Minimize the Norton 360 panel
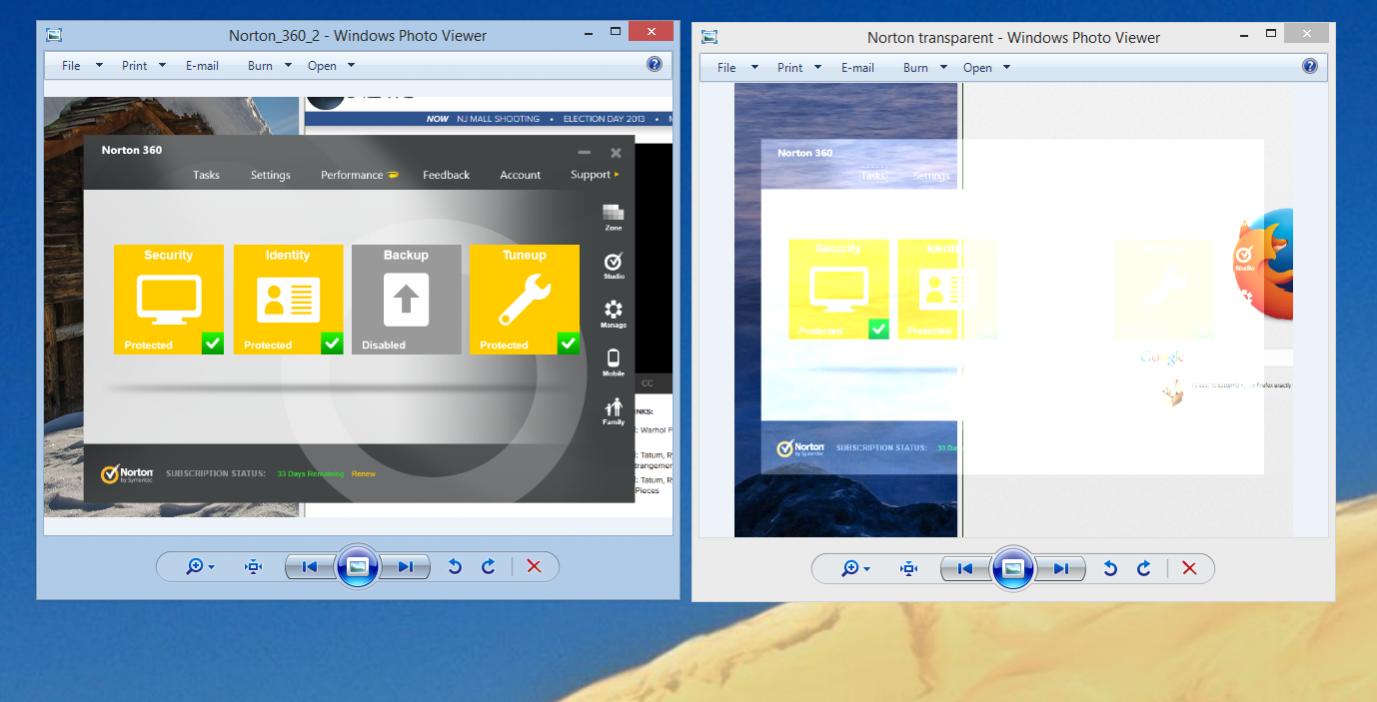This screenshot has height=702, width=1377. coord(585,152)
